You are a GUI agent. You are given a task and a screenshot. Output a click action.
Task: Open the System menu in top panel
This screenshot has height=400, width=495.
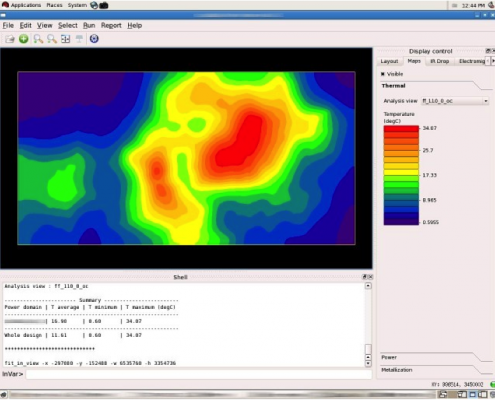[x=77, y=5]
